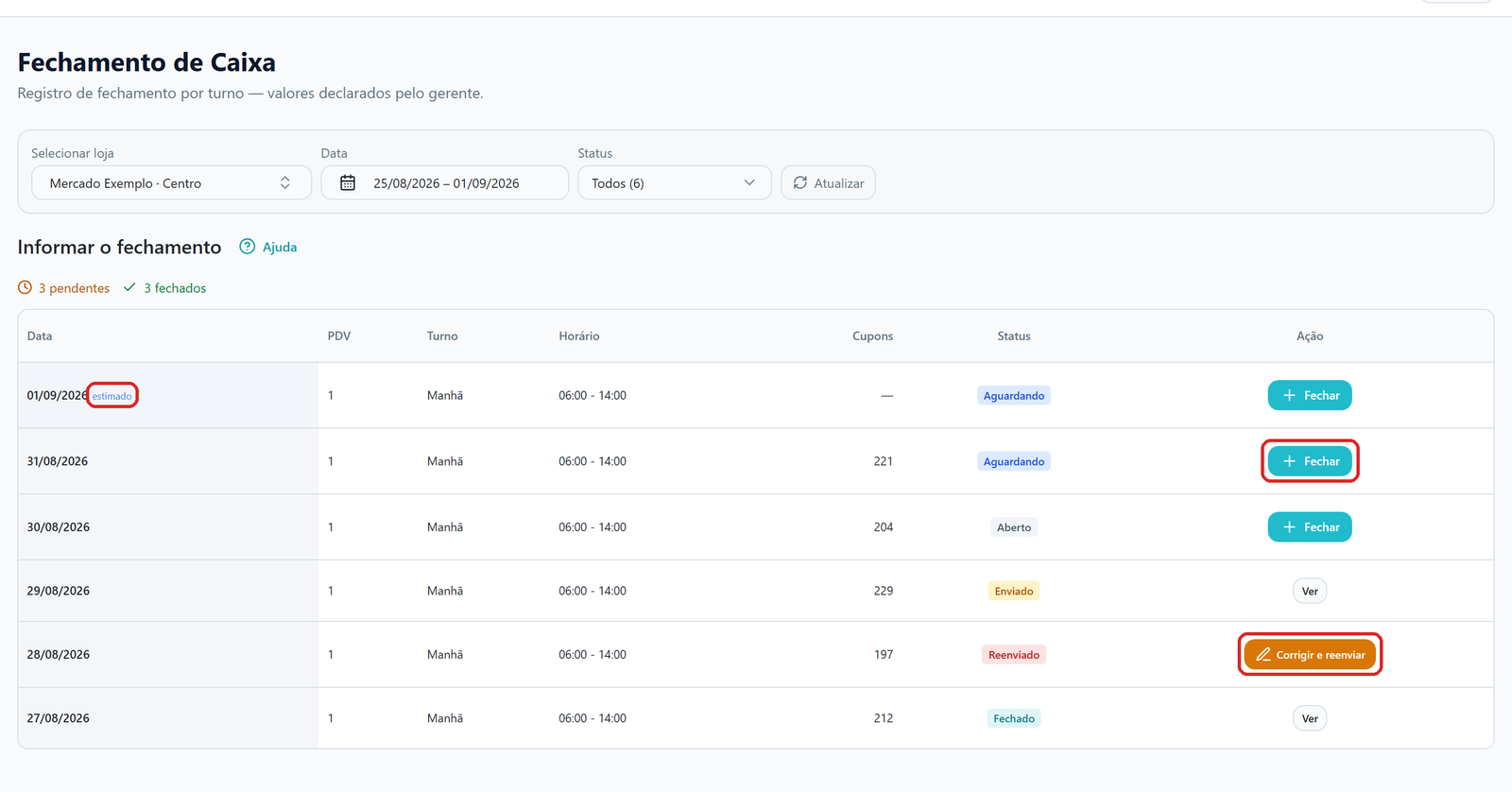Click Fechar for 31/08/2026 row

pos(1310,461)
